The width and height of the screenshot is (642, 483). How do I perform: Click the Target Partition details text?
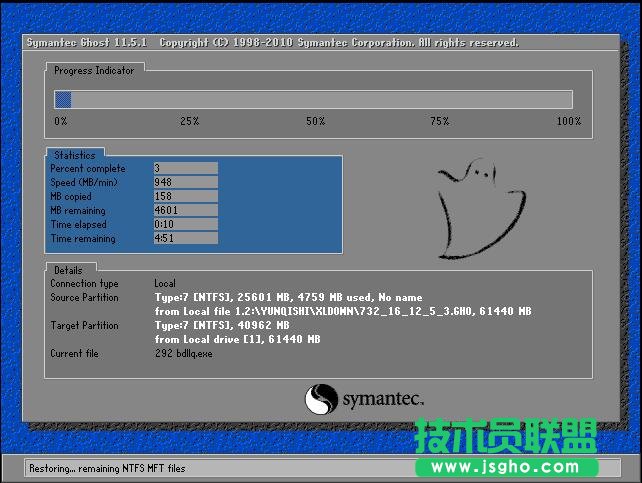click(x=222, y=326)
